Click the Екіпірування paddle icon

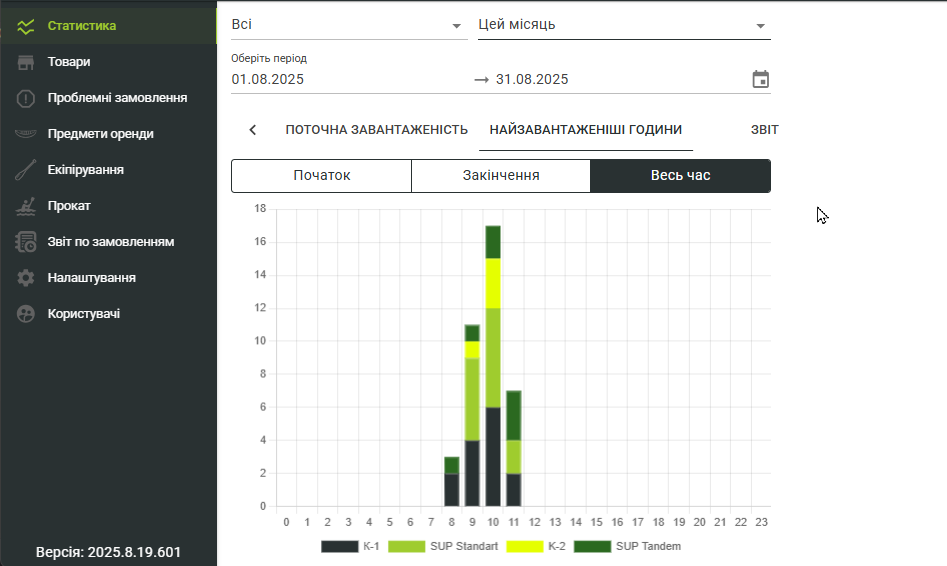(26, 170)
